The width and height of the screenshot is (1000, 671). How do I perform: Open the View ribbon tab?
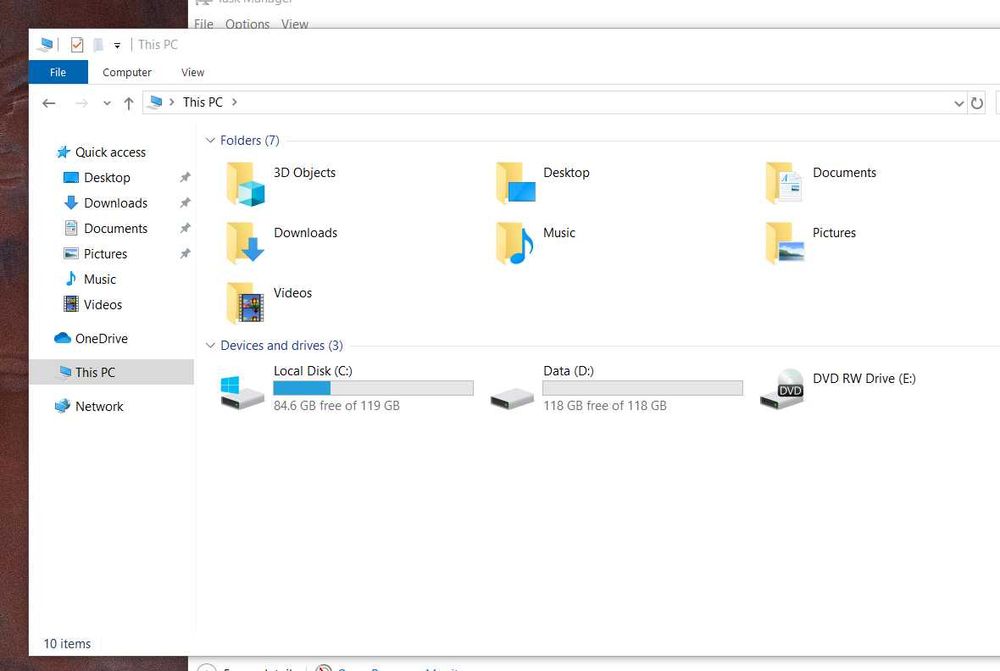(x=193, y=72)
